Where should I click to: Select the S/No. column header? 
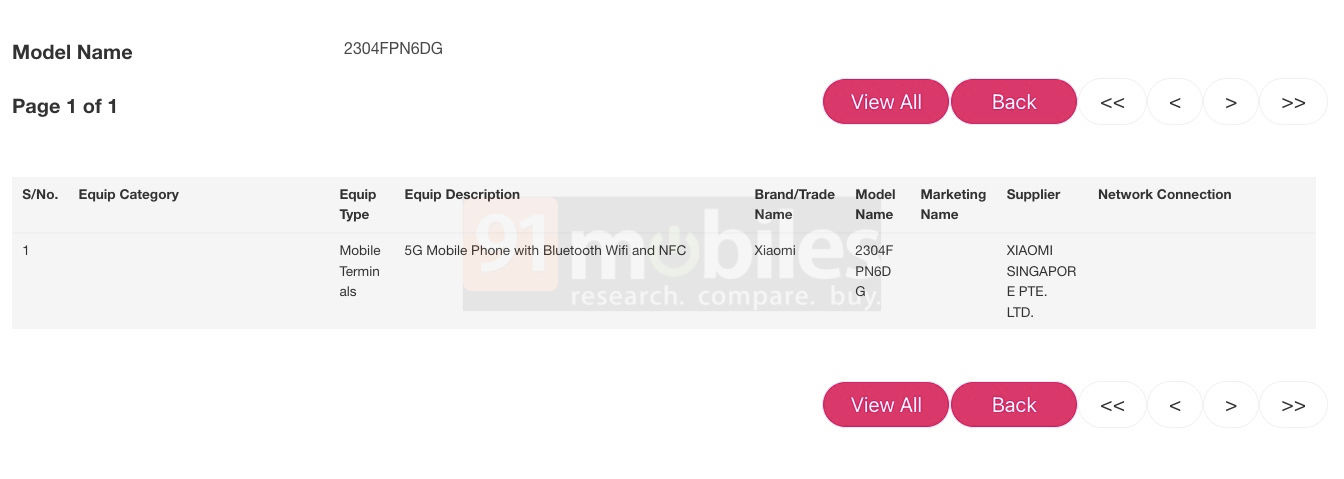tap(40, 195)
